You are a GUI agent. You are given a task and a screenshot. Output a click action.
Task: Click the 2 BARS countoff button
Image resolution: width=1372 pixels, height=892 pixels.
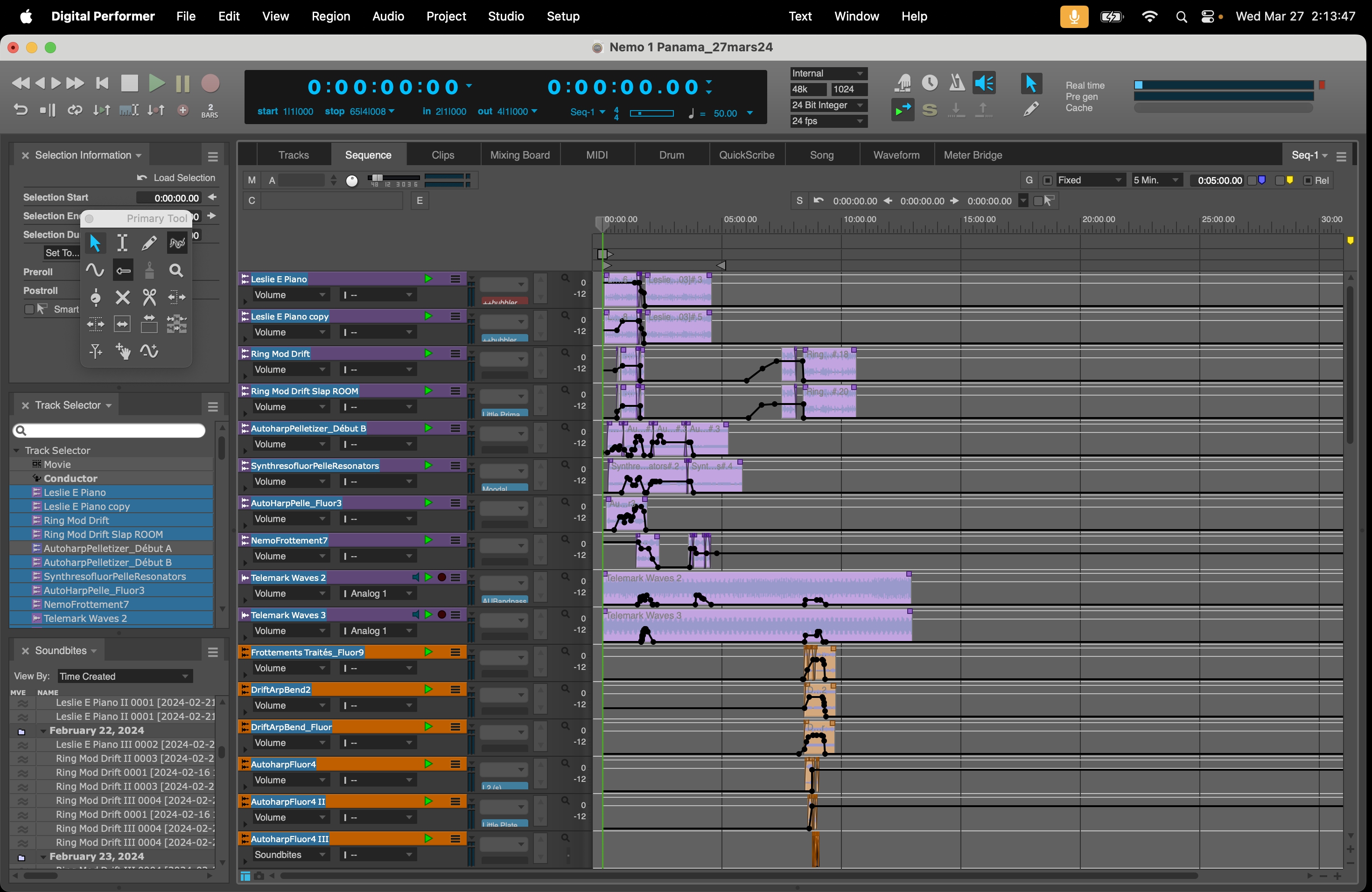pyautogui.click(x=210, y=111)
